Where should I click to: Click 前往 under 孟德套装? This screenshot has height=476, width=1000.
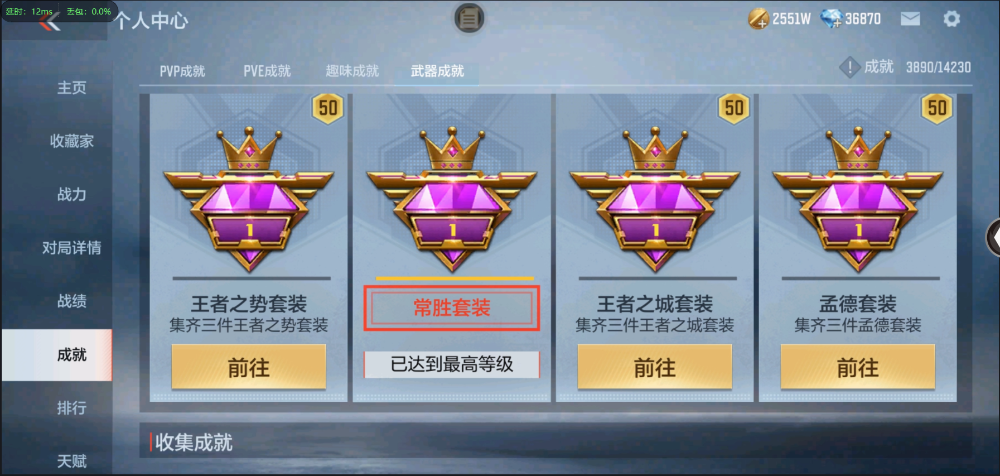click(x=857, y=367)
